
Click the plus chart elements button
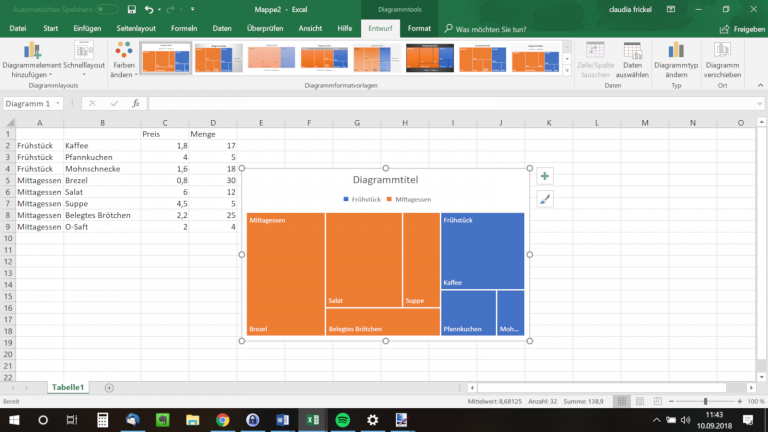pyautogui.click(x=545, y=176)
